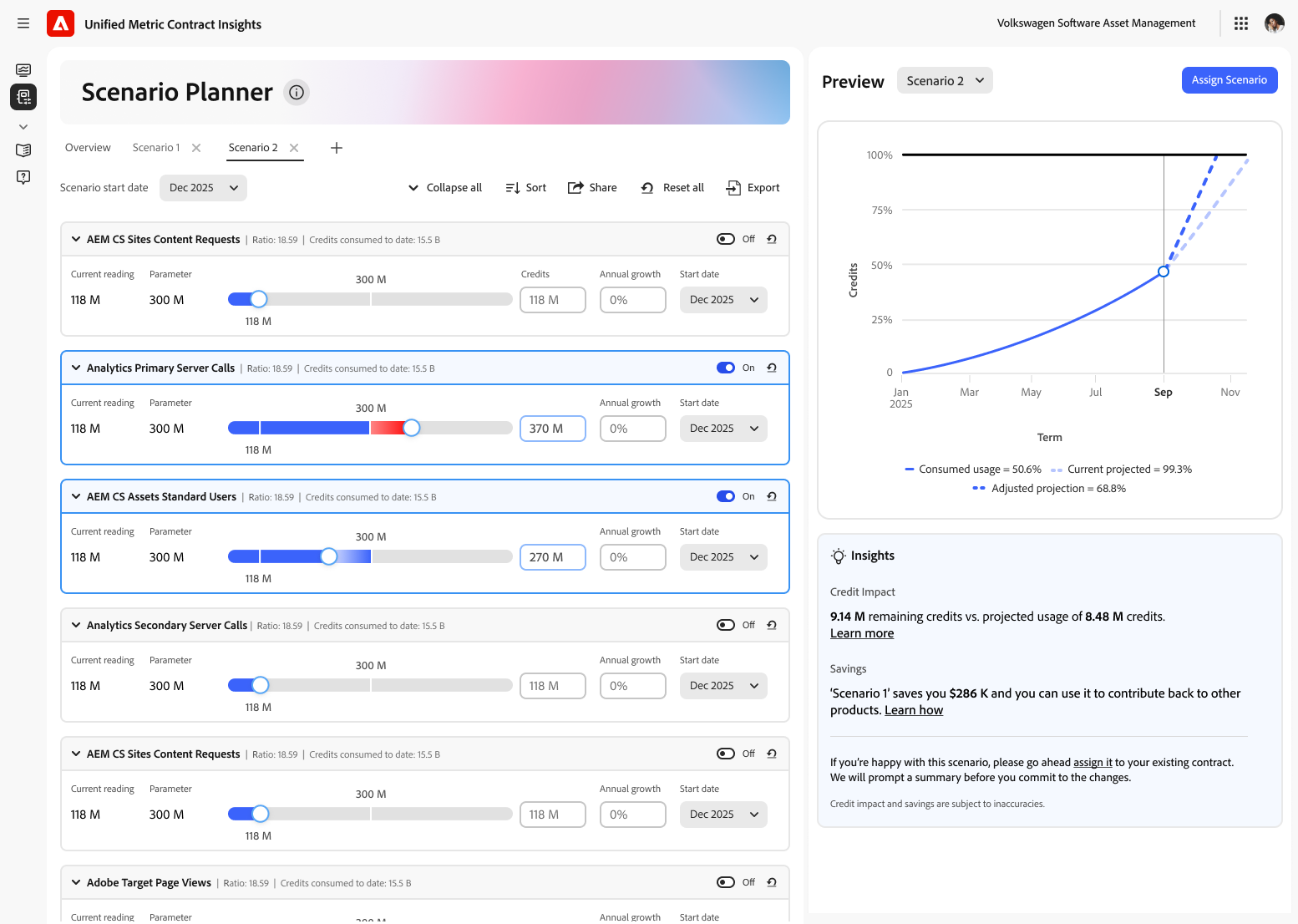The width and height of the screenshot is (1298, 924).
Task: Open the app switcher grid icon
Action: pos(1241,23)
